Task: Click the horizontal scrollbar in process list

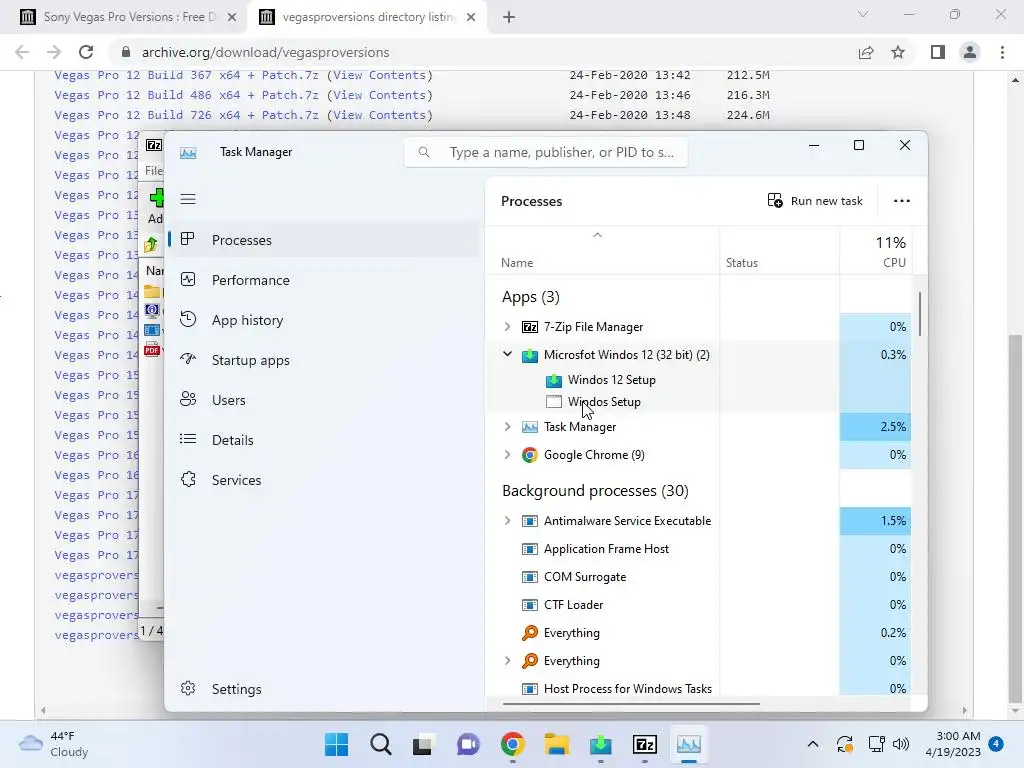Action: pos(631,704)
